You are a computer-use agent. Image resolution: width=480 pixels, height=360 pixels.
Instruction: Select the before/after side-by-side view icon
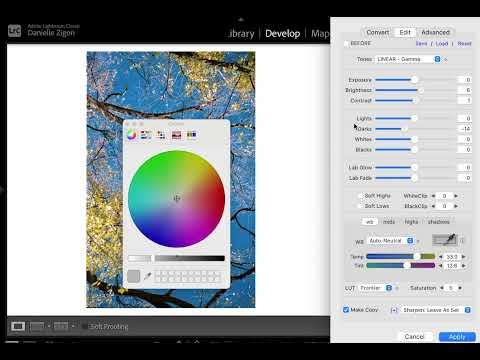[37, 326]
